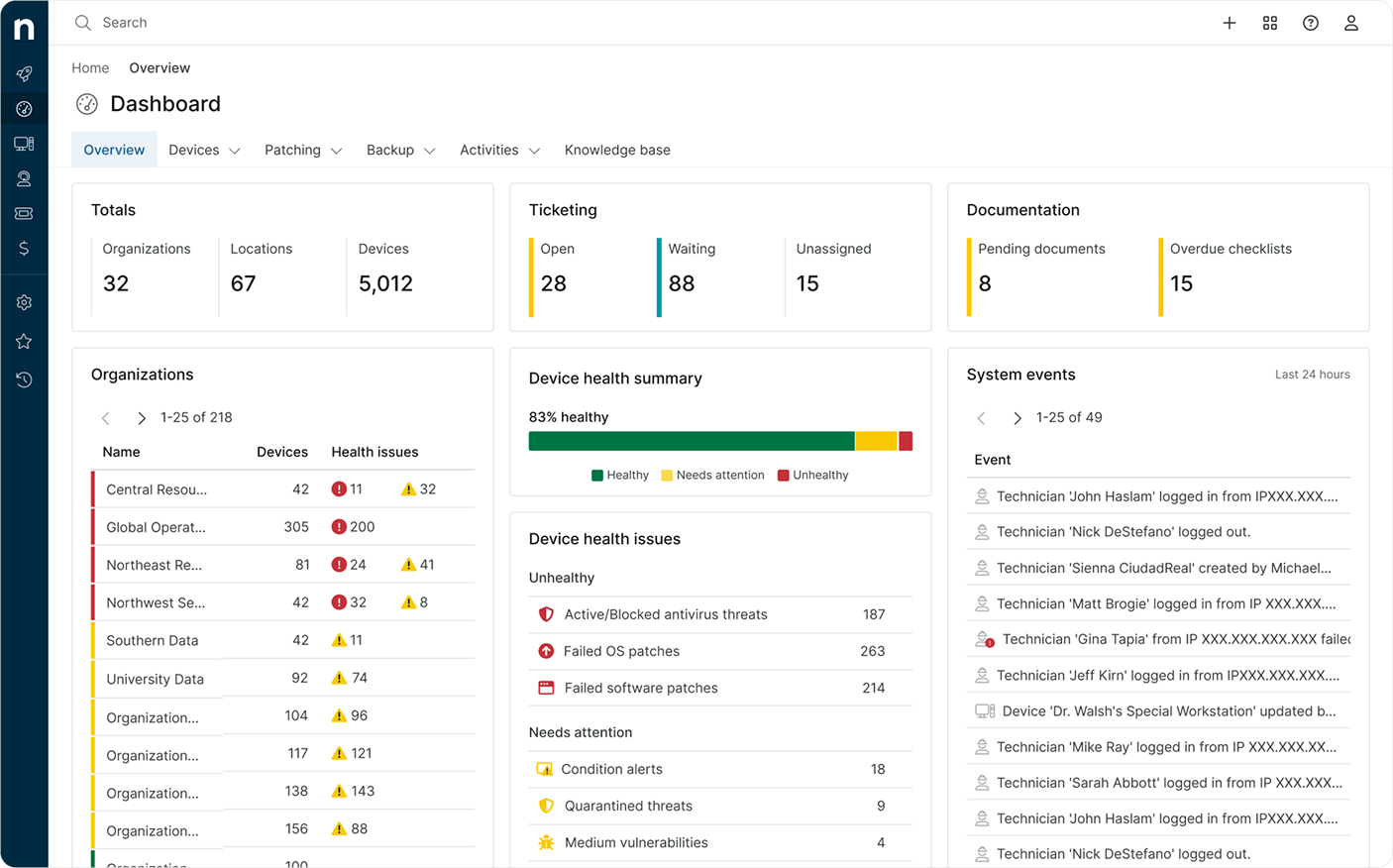
Task: Open Failed software patches issue
Action: coord(720,688)
